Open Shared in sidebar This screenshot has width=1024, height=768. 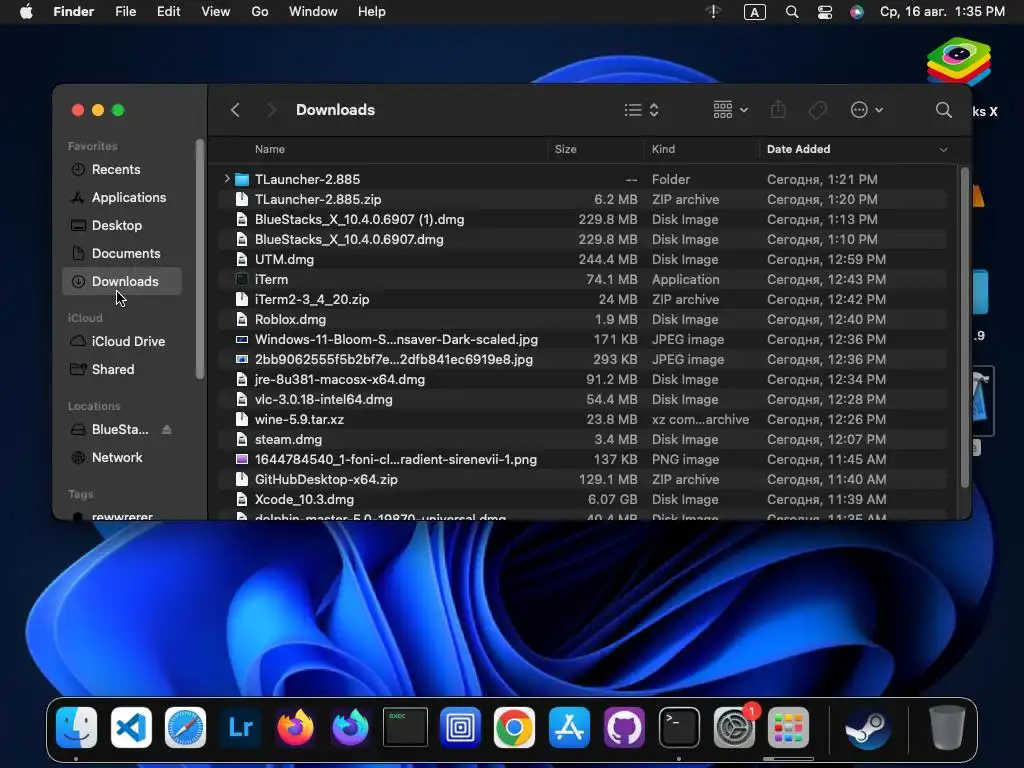122,370
